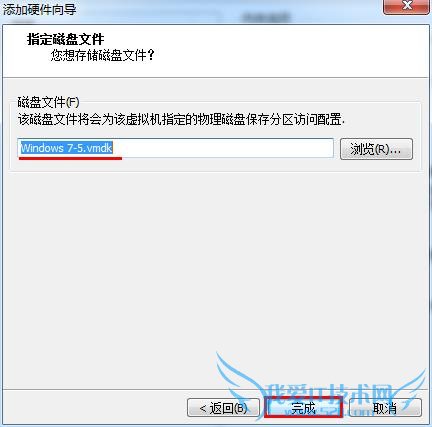This screenshot has height=427, width=432.
Task: Click the description text about 物理磁盘 partition config
Action: coord(181,119)
